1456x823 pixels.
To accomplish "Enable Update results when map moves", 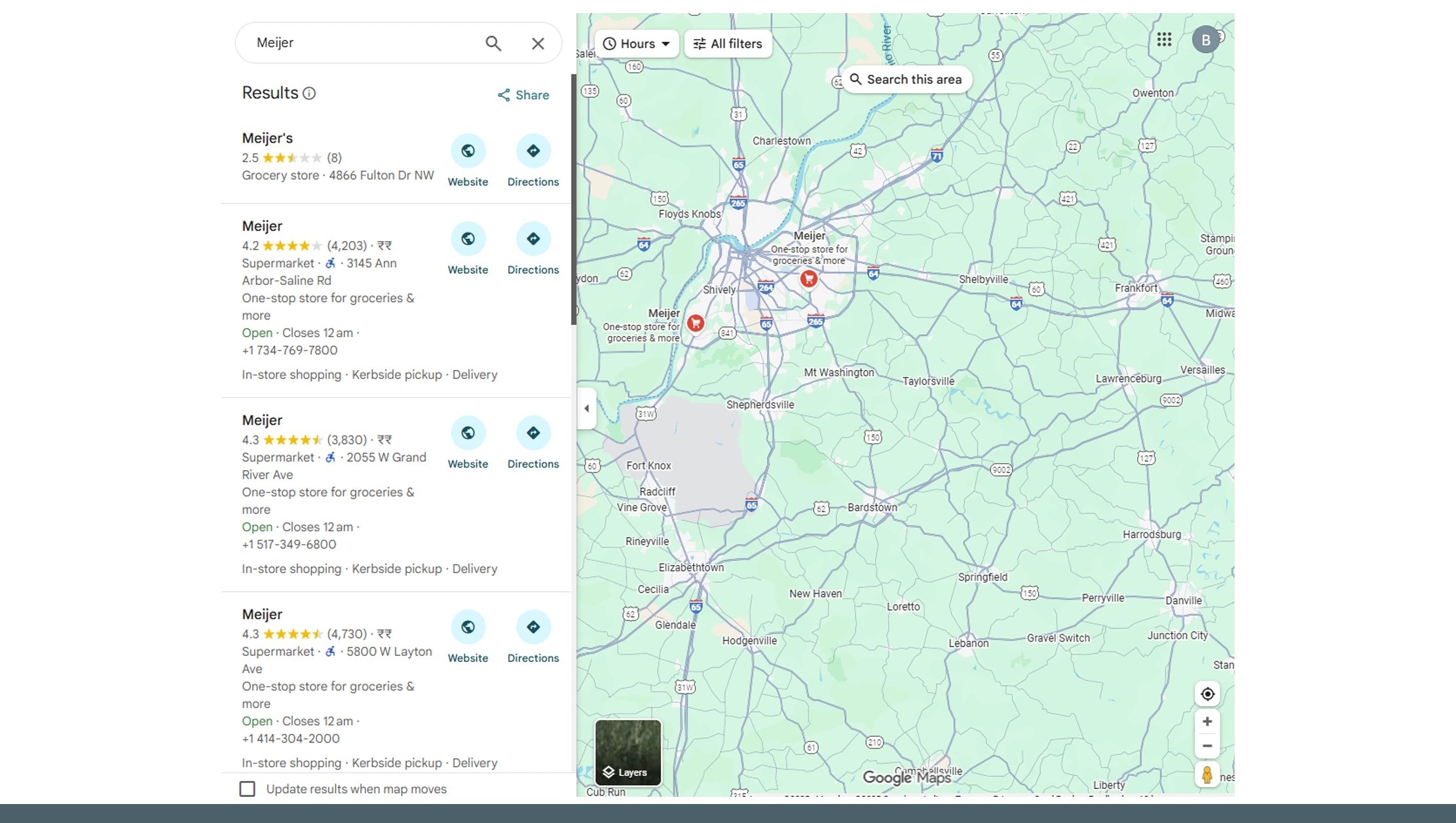I will coord(248,789).
